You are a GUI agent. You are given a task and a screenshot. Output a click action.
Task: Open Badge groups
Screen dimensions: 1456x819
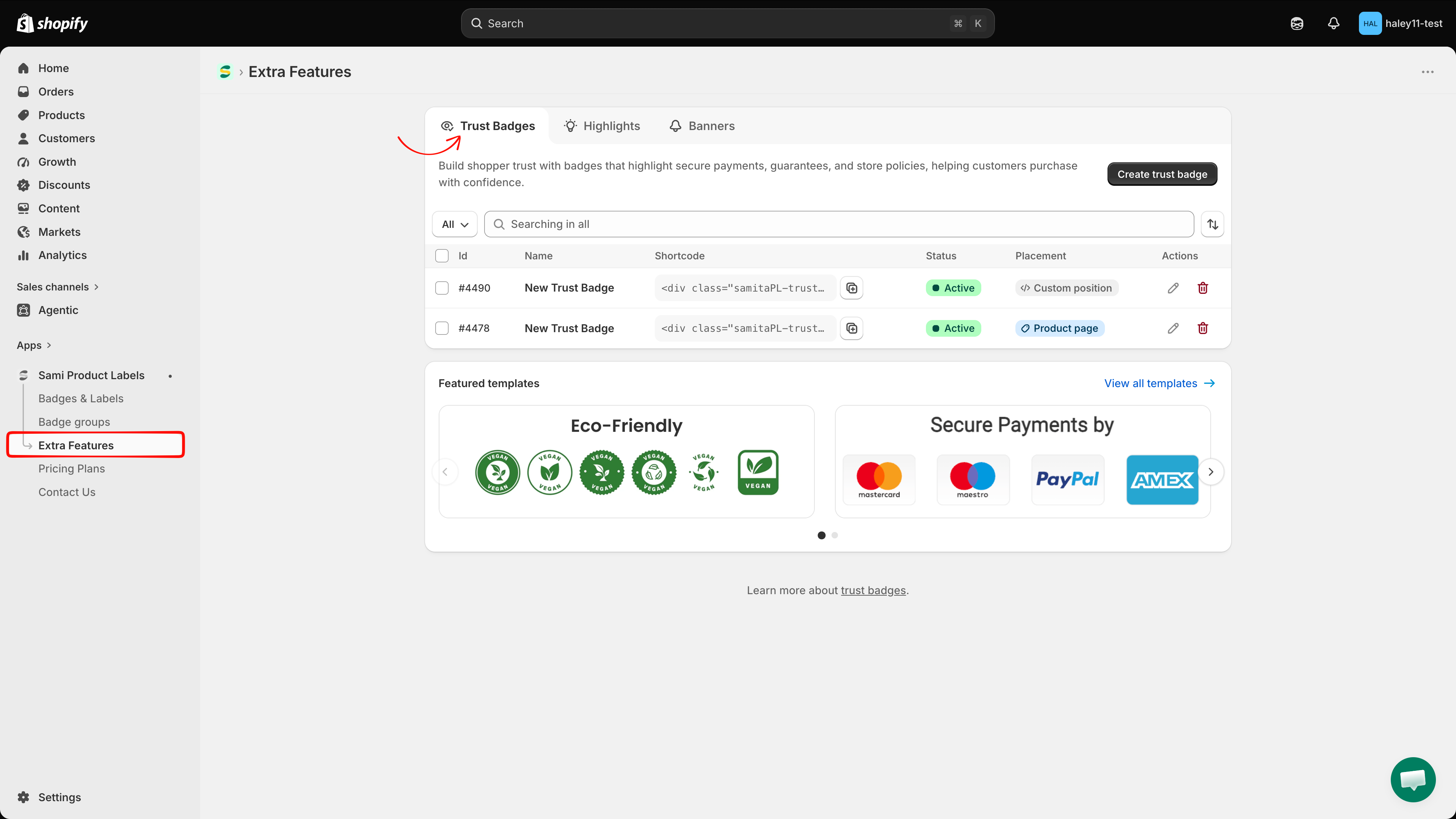tap(74, 422)
